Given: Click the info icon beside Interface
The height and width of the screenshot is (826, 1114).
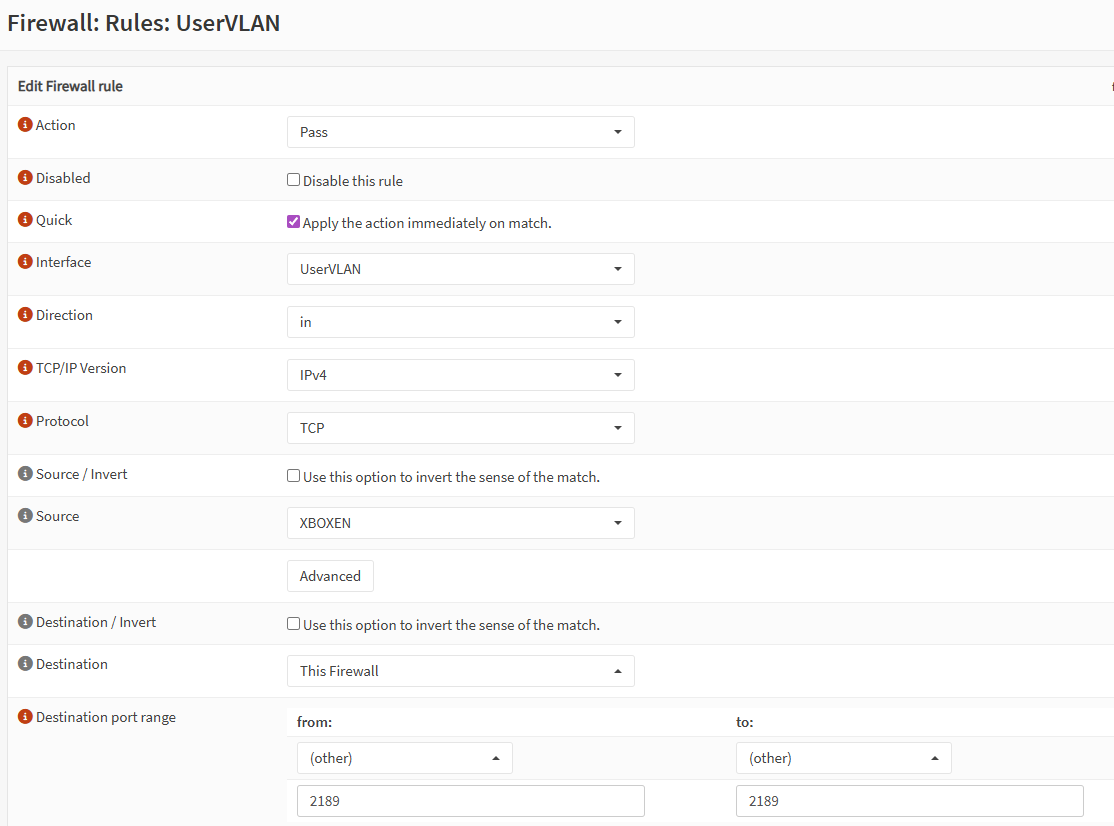Looking at the screenshot, I should (x=25, y=262).
